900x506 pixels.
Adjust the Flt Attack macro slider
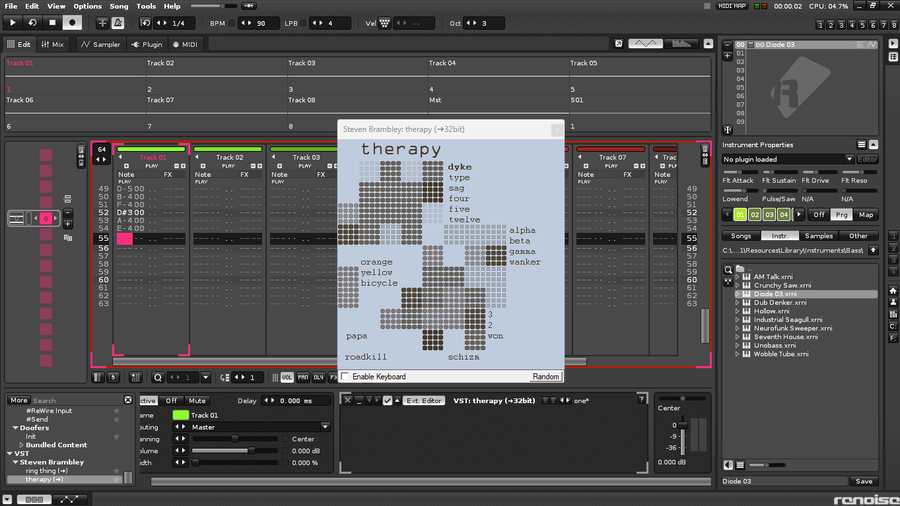point(739,172)
